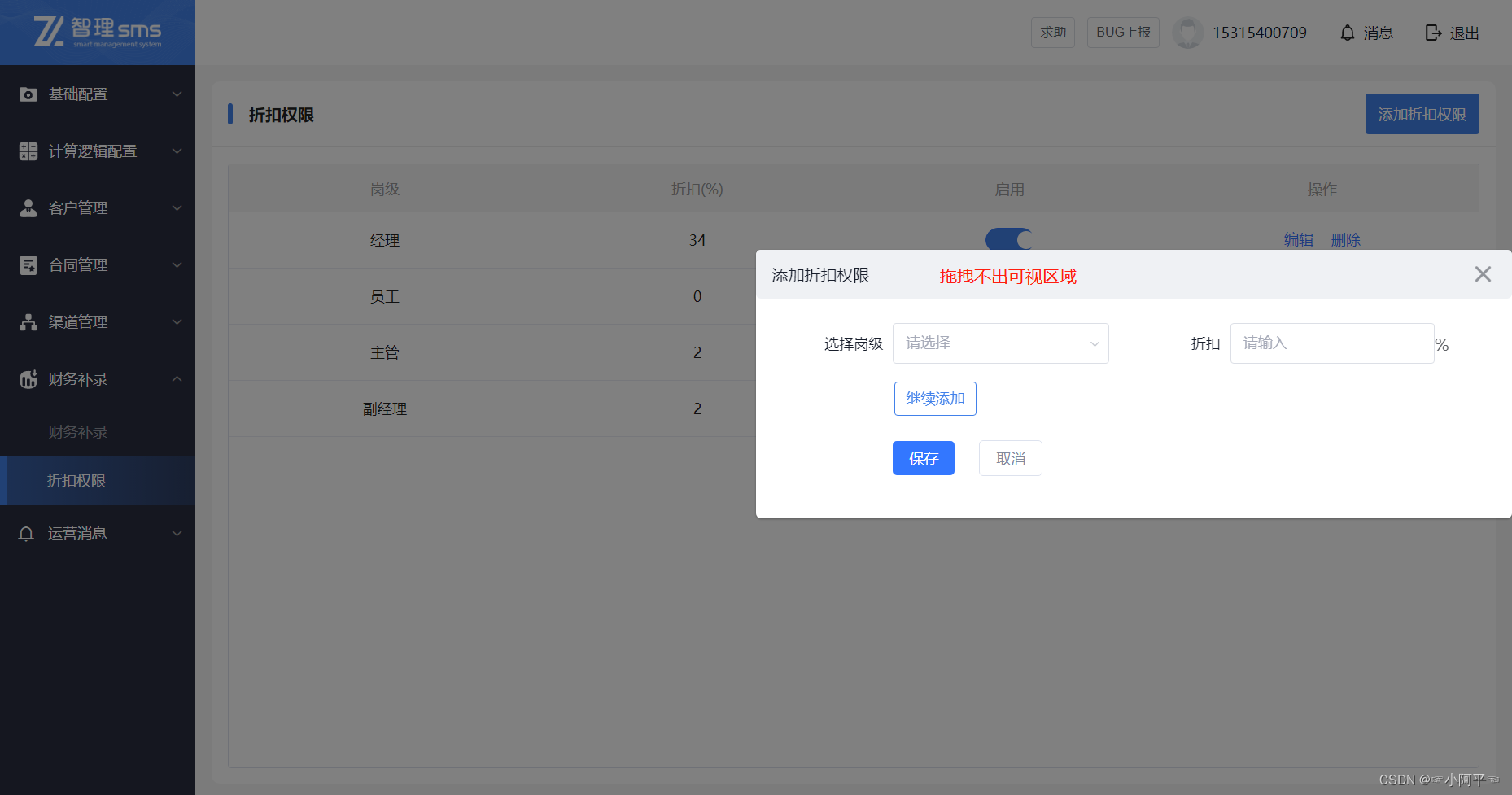
Task: Open the 合同管理 menu
Action: tap(98, 265)
